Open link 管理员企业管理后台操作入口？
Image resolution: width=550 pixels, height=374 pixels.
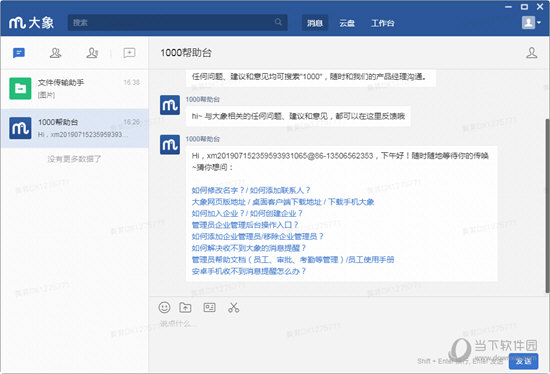[245, 225]
